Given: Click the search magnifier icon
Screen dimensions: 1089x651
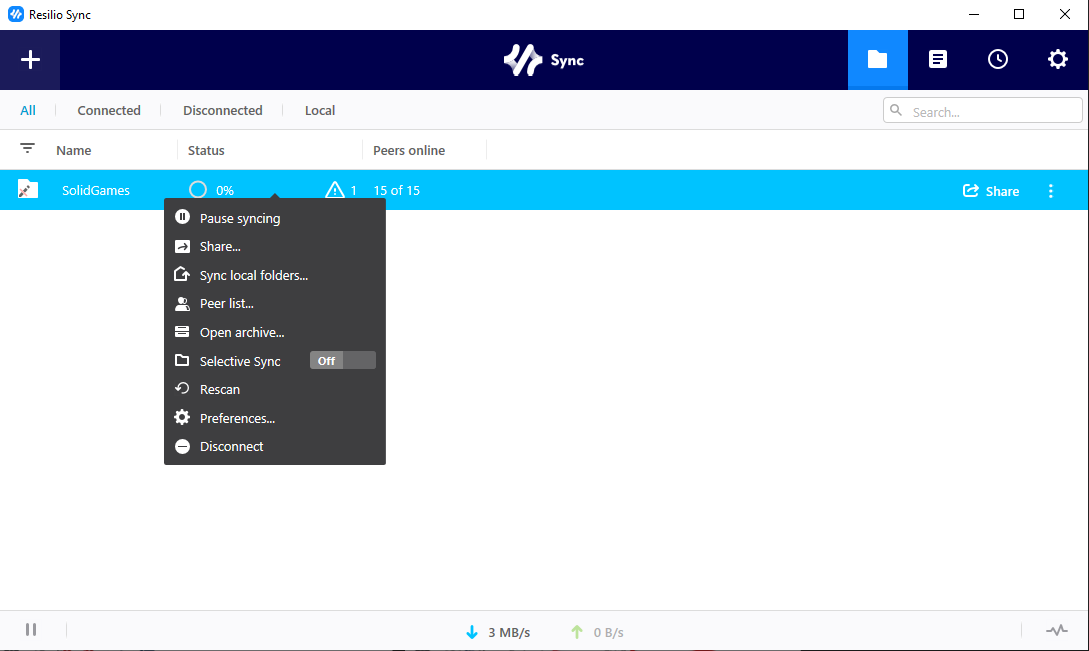Looking at the screenshot, I should [x=896, y=110].
